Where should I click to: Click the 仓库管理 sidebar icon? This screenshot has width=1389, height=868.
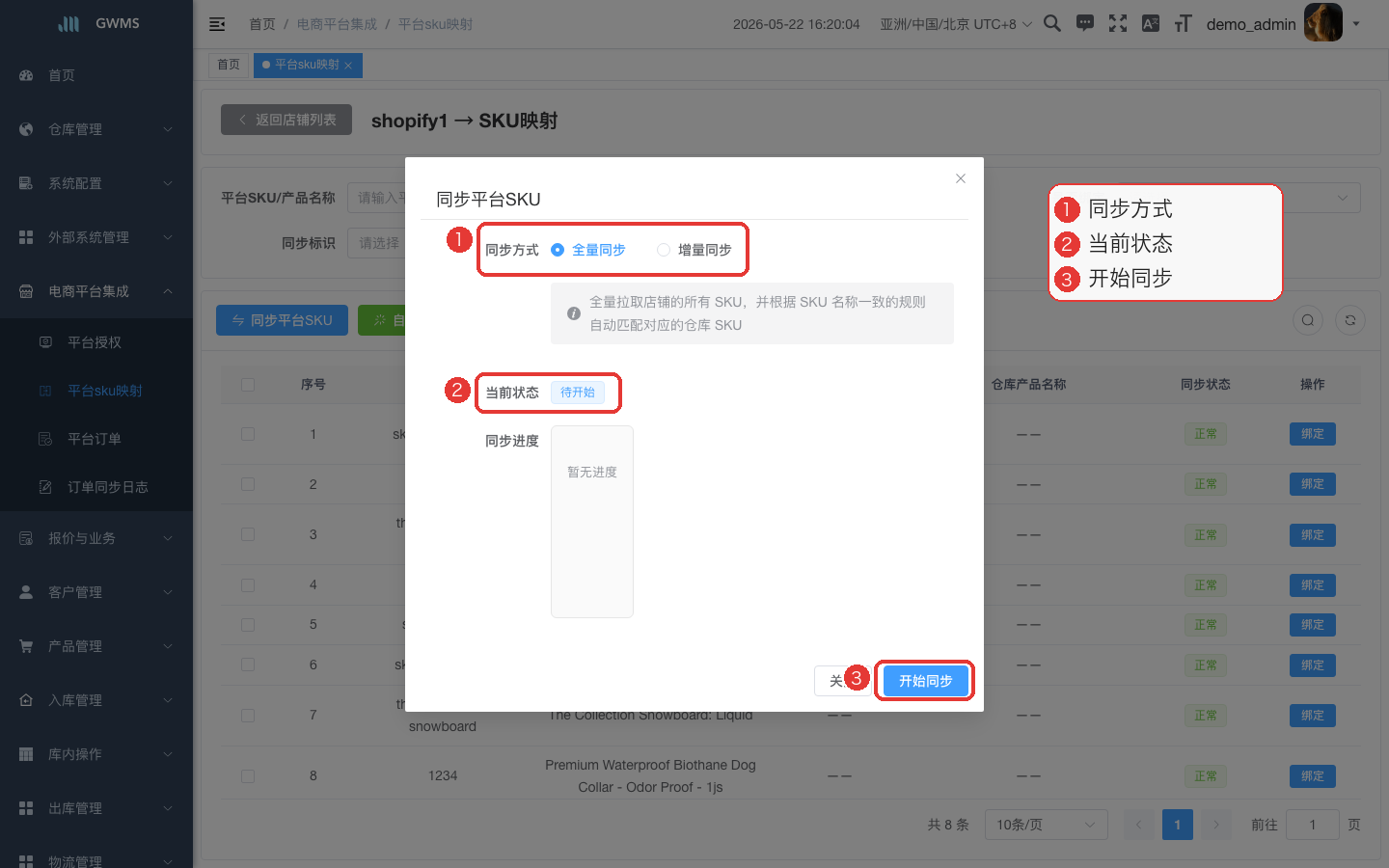26,129
